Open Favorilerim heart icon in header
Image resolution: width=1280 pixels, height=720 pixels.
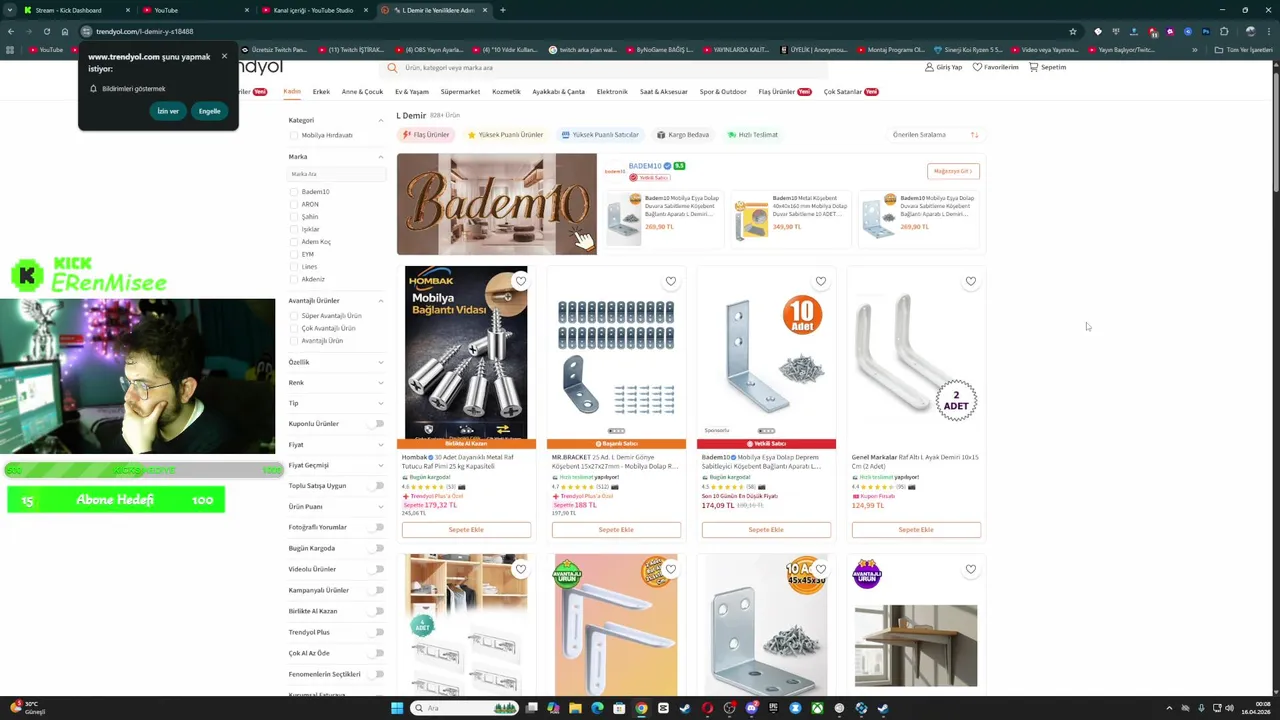(977, 67)
